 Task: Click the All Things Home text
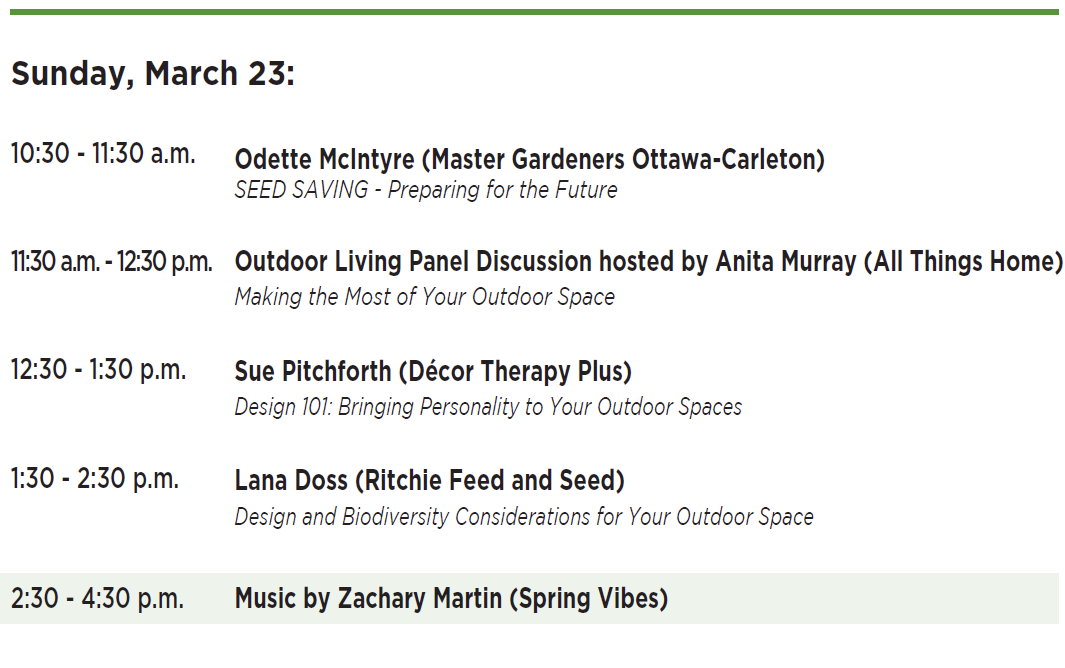click(x=965, y=262)
